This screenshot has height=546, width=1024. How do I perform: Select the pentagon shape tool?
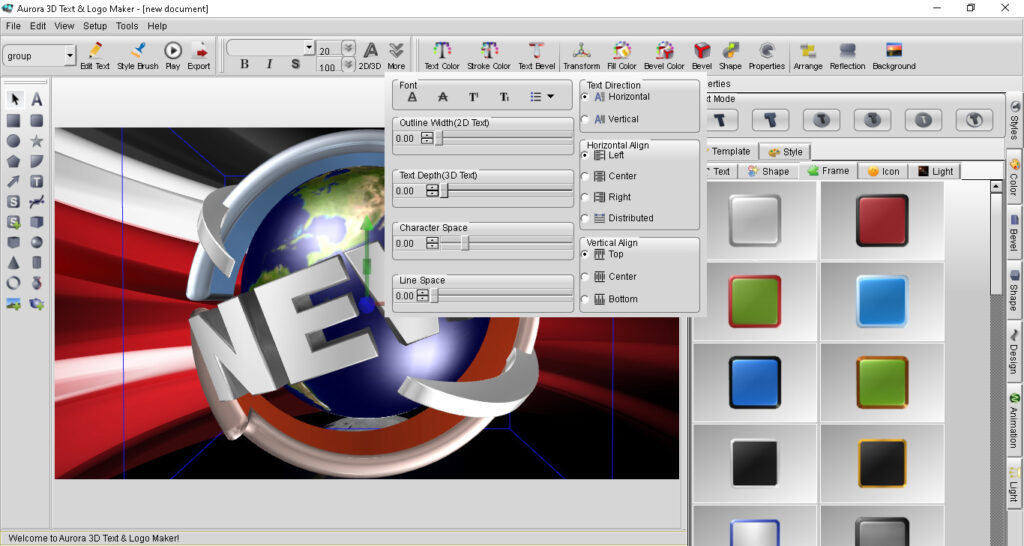pos(14,161)
